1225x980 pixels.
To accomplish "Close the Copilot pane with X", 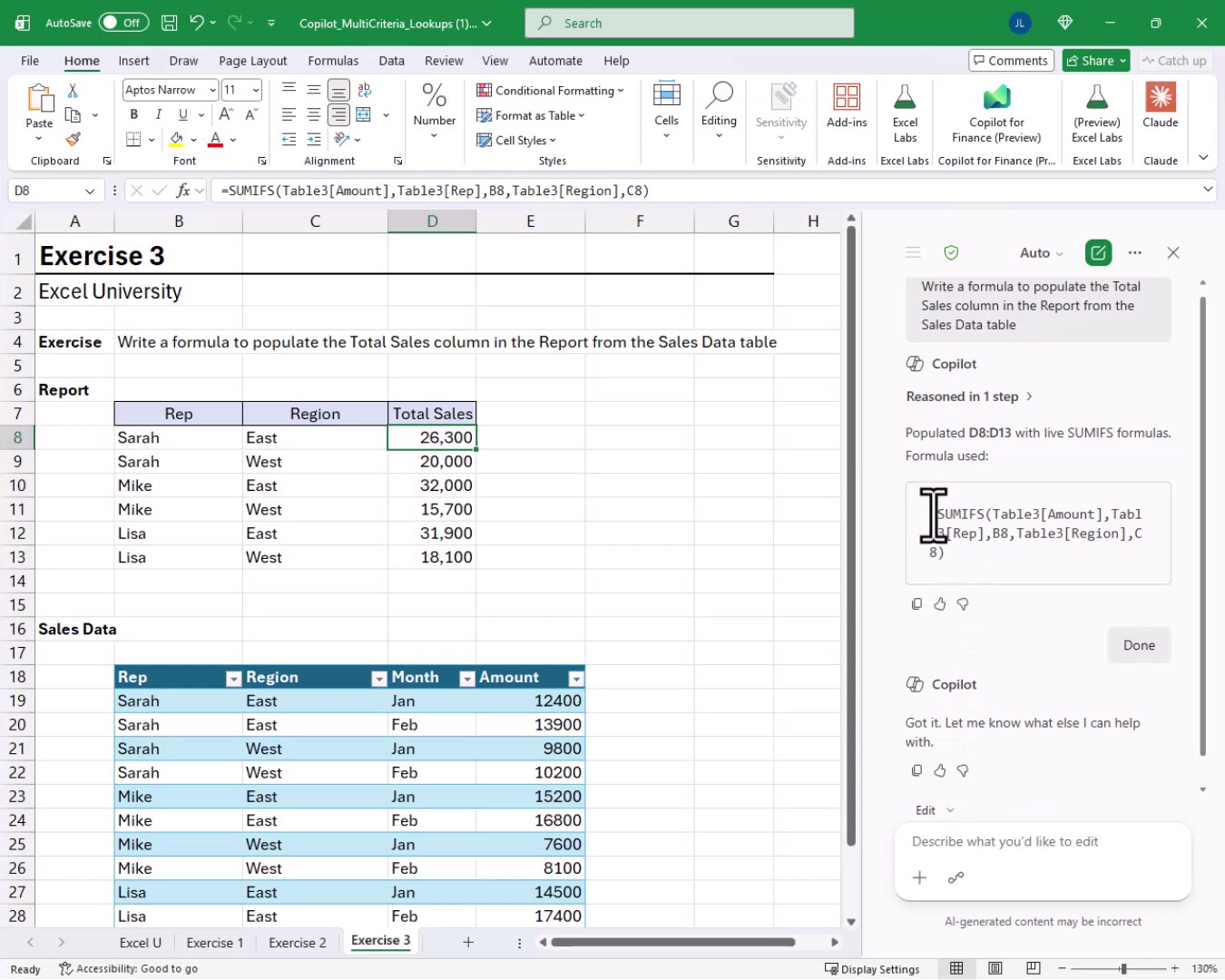I will tap(1173, 252).
